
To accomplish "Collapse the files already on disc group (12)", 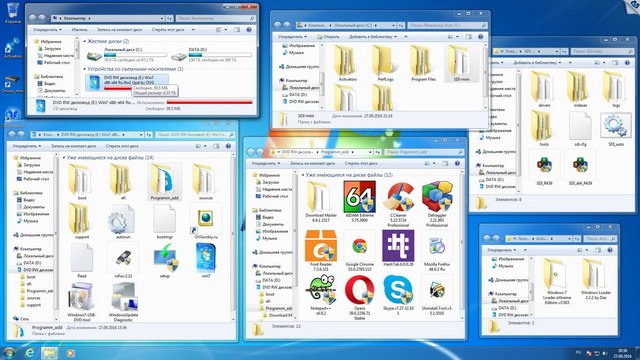I will point(303,175).
